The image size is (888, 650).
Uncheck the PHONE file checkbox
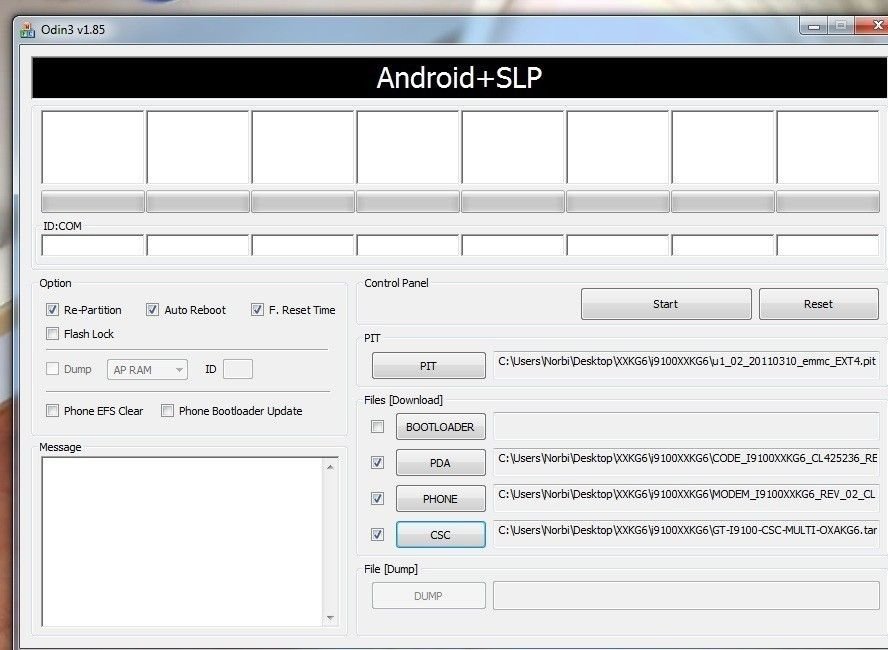pyautogui.click(x=377, y=498)
